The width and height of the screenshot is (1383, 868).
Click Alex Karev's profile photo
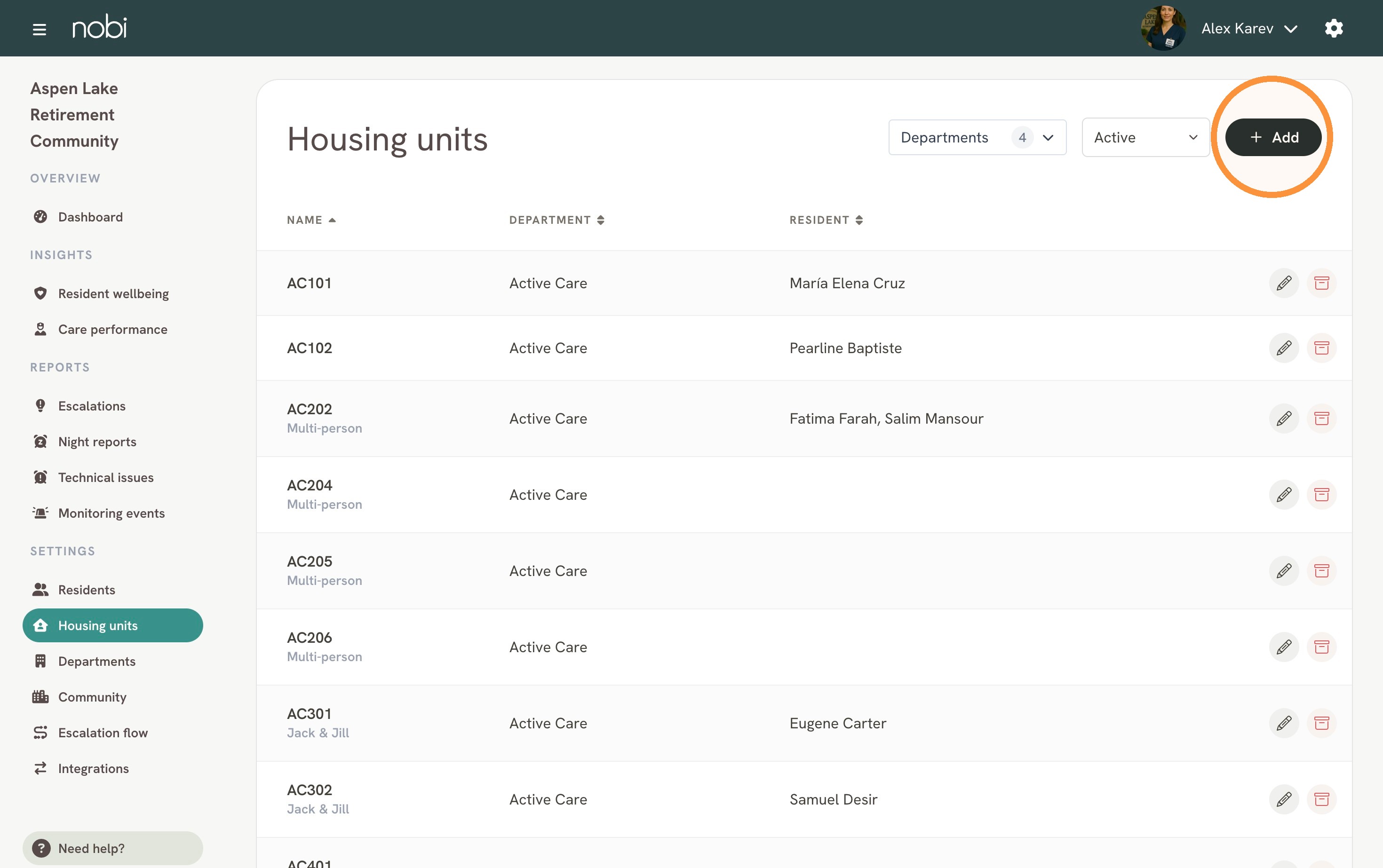(1163, 28)
